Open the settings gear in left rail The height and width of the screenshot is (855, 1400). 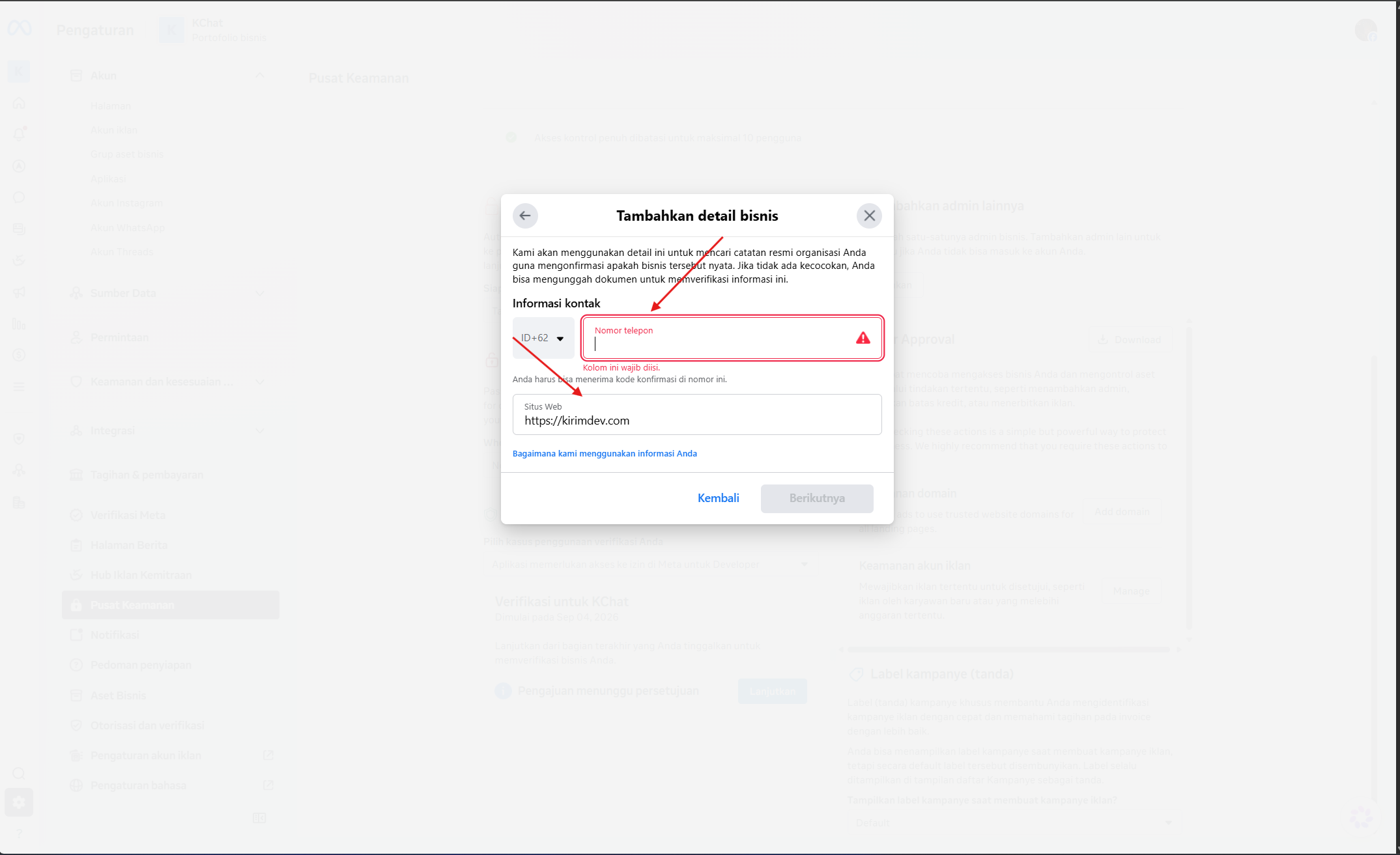(19, 802)
